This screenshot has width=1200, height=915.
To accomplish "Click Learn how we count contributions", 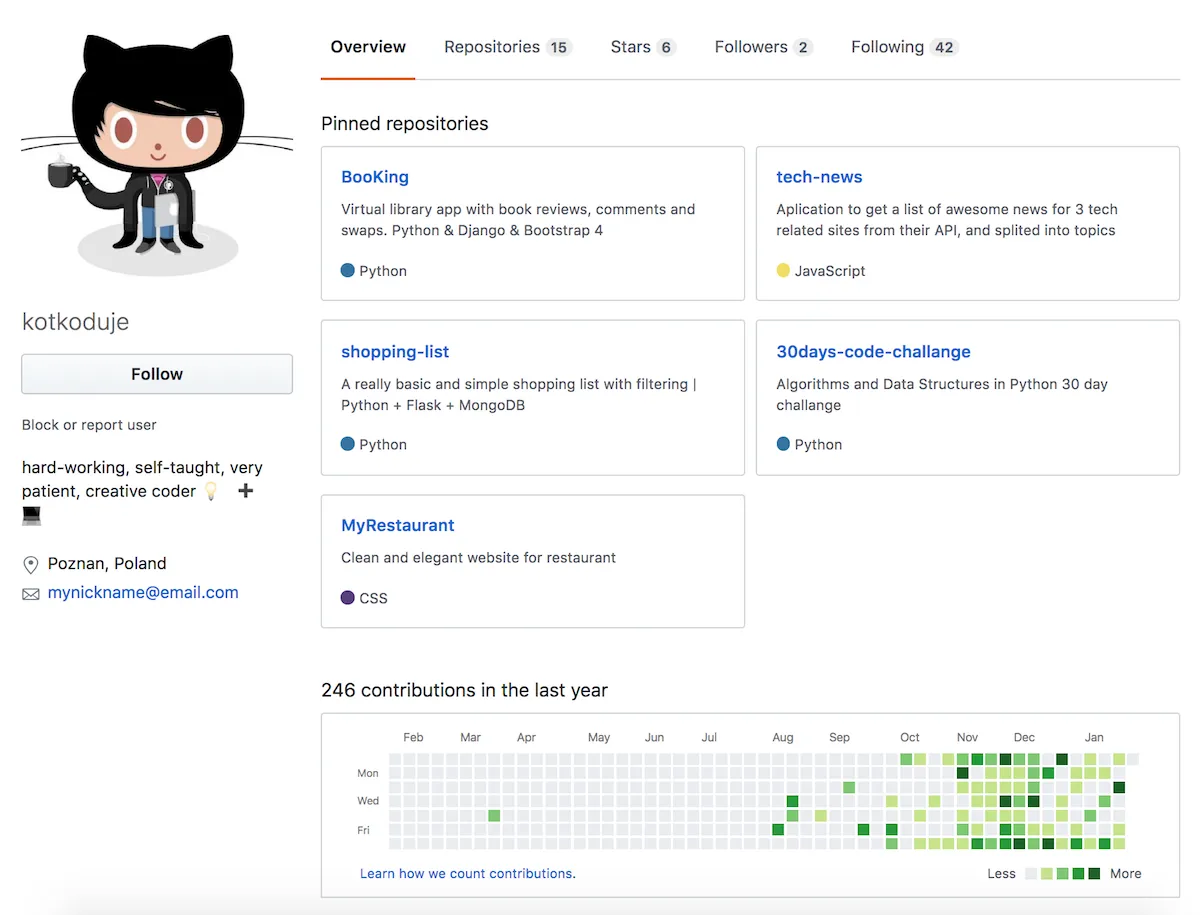I will pos(468,874).
